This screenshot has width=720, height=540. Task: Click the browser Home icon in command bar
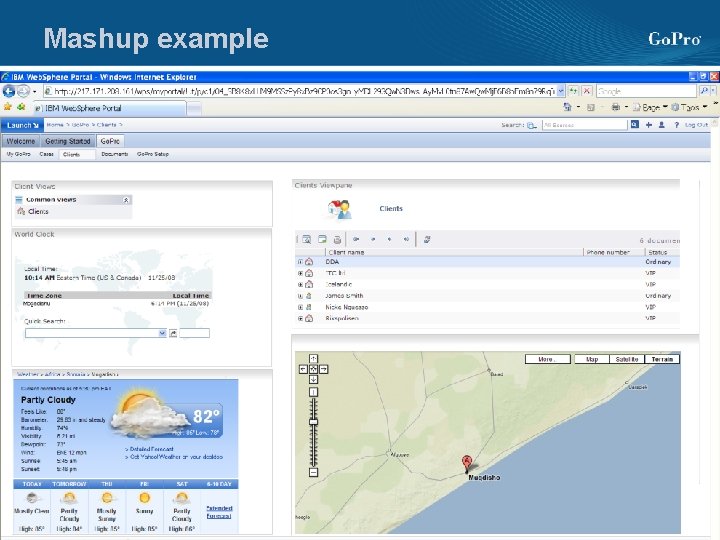pyautogui.click(x=568, y=107)
